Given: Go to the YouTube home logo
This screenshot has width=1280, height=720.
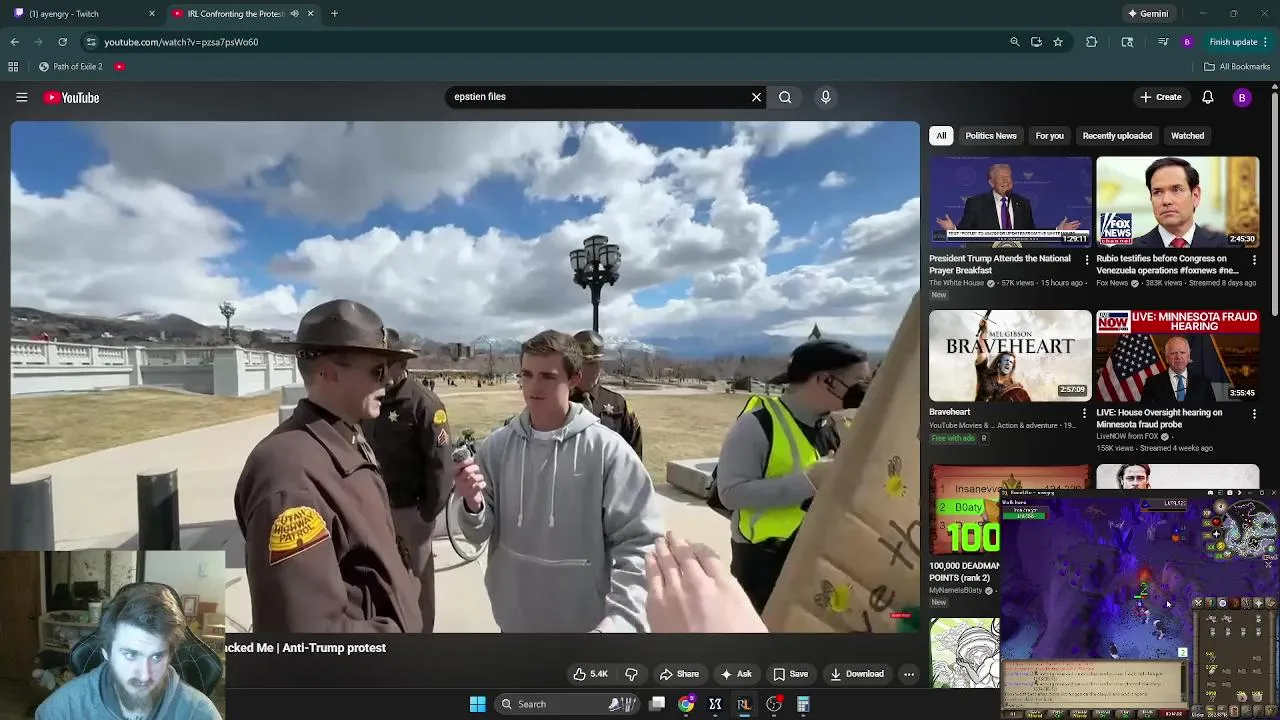Looking at the screenshot, I should coord(71,97).
